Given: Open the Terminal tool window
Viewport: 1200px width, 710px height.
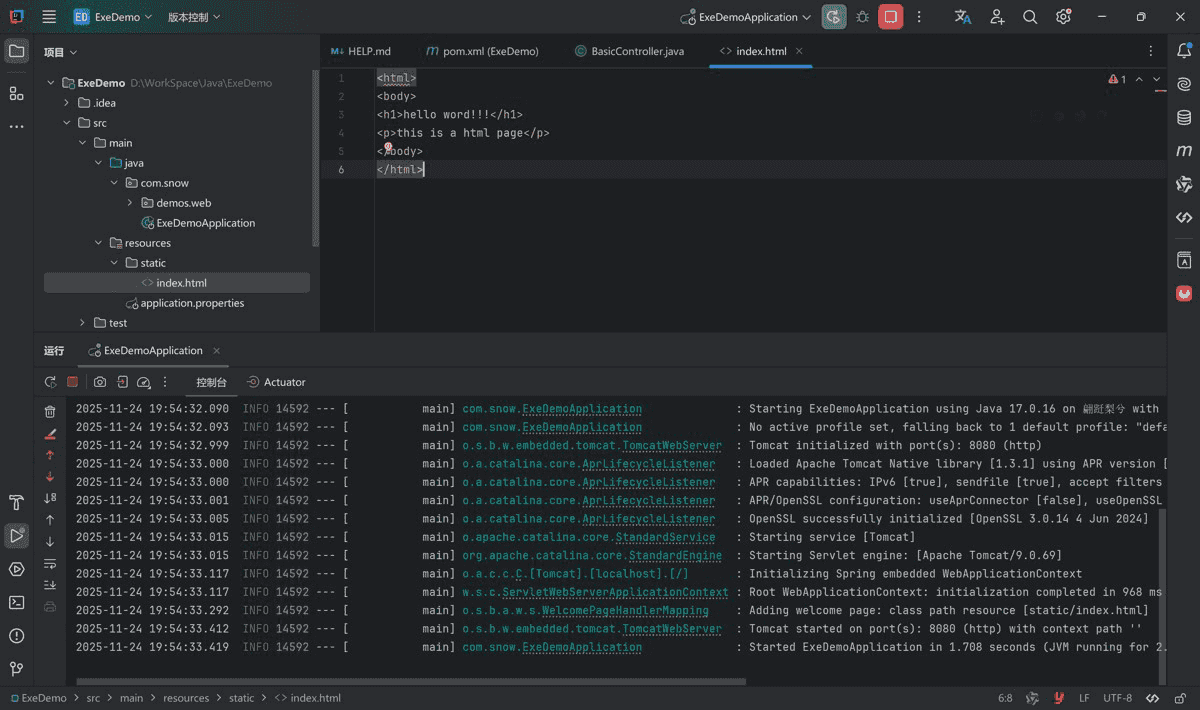Looking at the screenshot, I should 16,602.
